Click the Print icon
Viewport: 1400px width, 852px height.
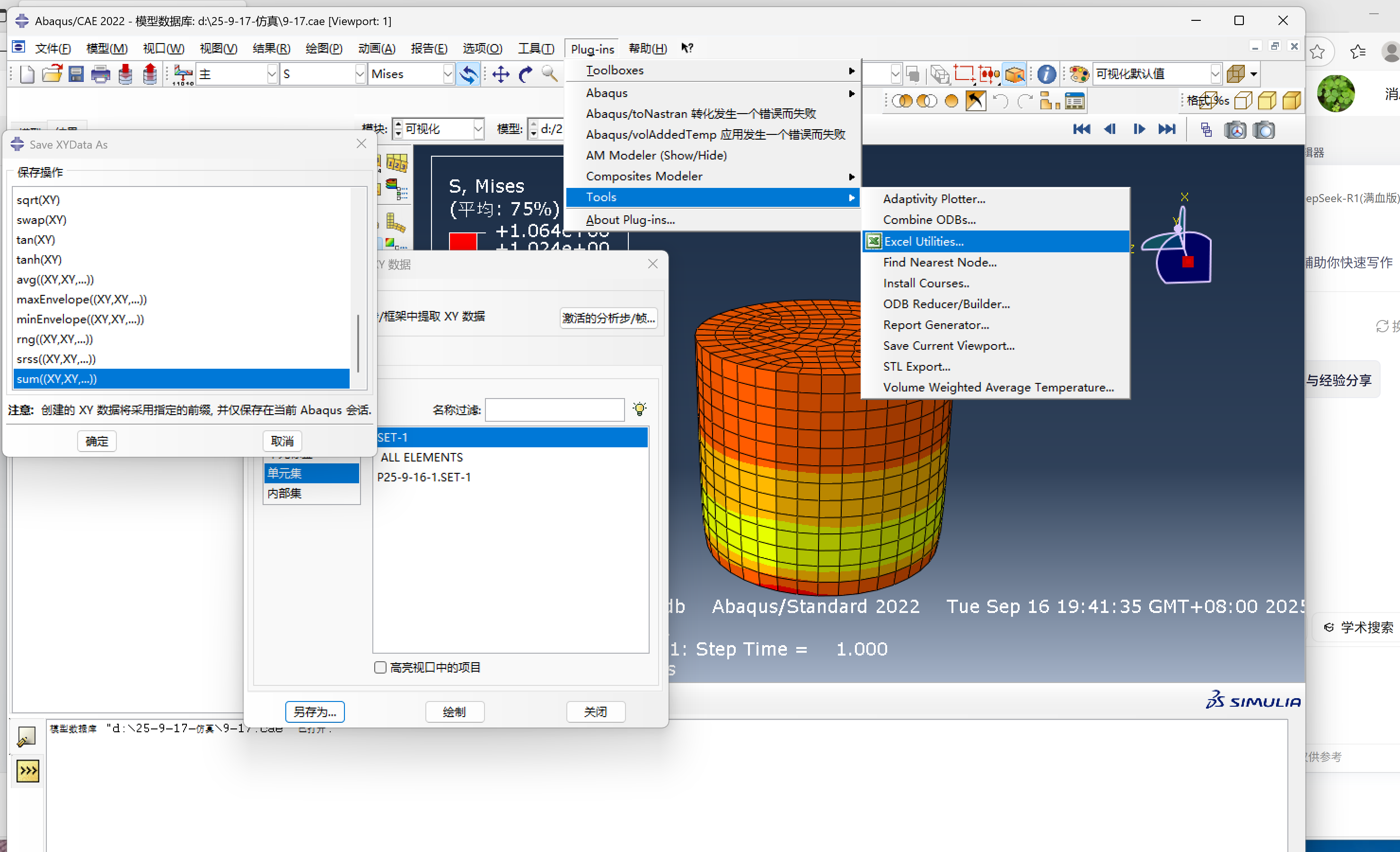point(101,74)
